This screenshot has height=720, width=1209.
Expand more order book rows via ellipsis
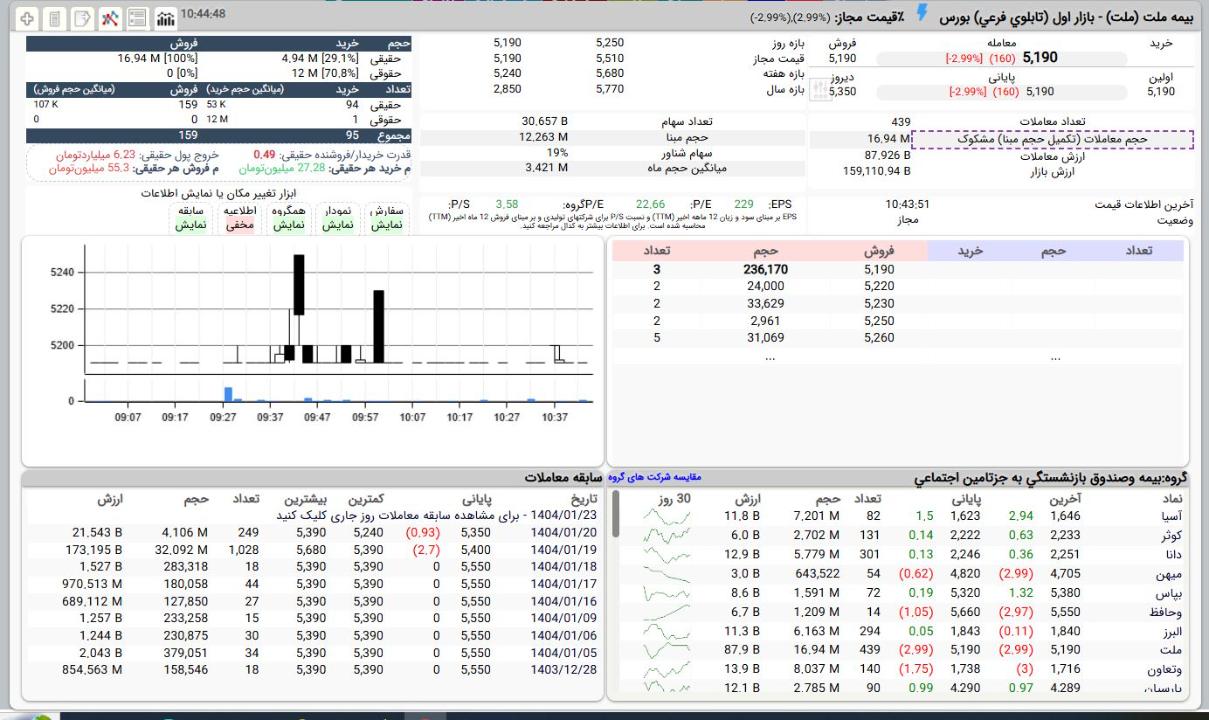coord(768,357)
